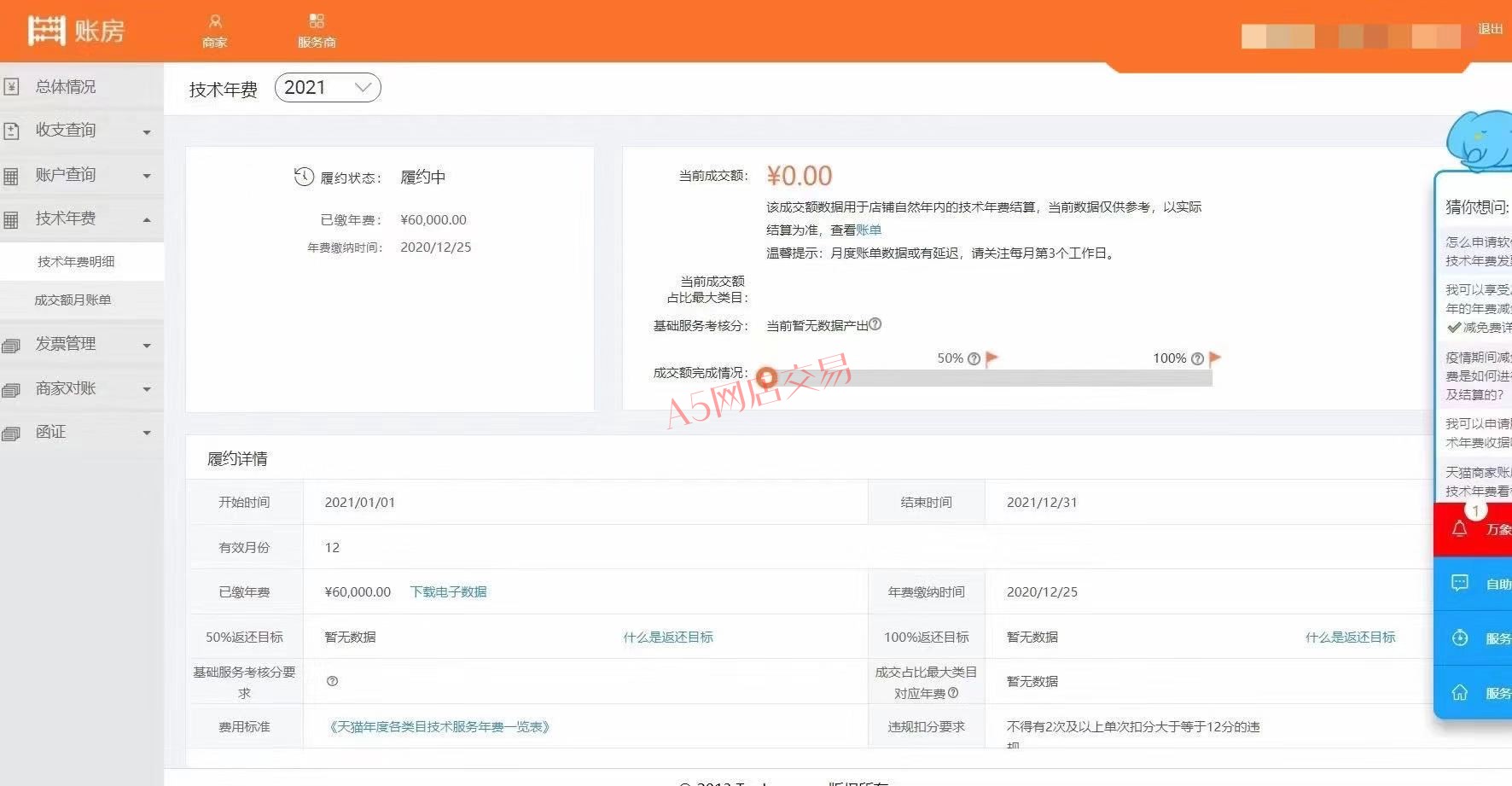Click the 退出 logout button
This screenshot has width=1512, height=786.
point(1490,29)
